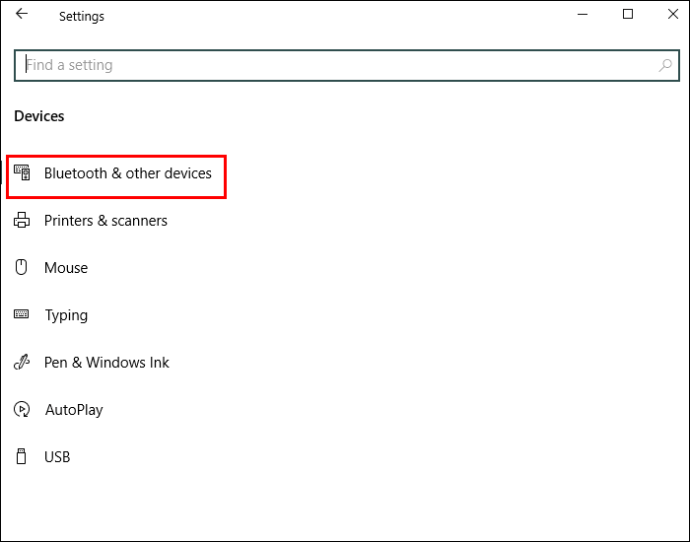Select the Typing settings page

coord(66,315)
